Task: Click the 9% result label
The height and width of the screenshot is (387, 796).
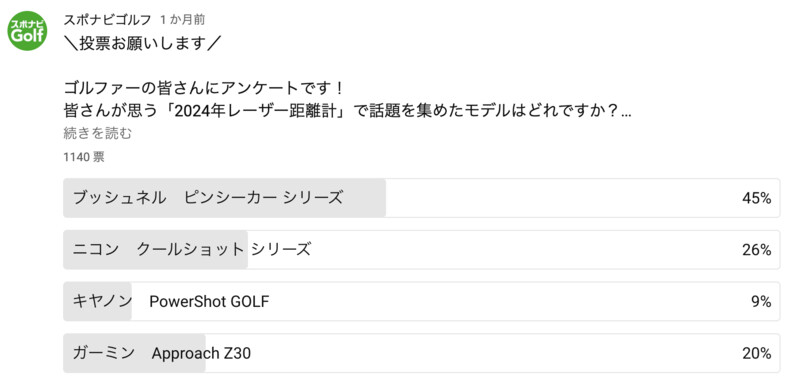Action: (761, 302)
